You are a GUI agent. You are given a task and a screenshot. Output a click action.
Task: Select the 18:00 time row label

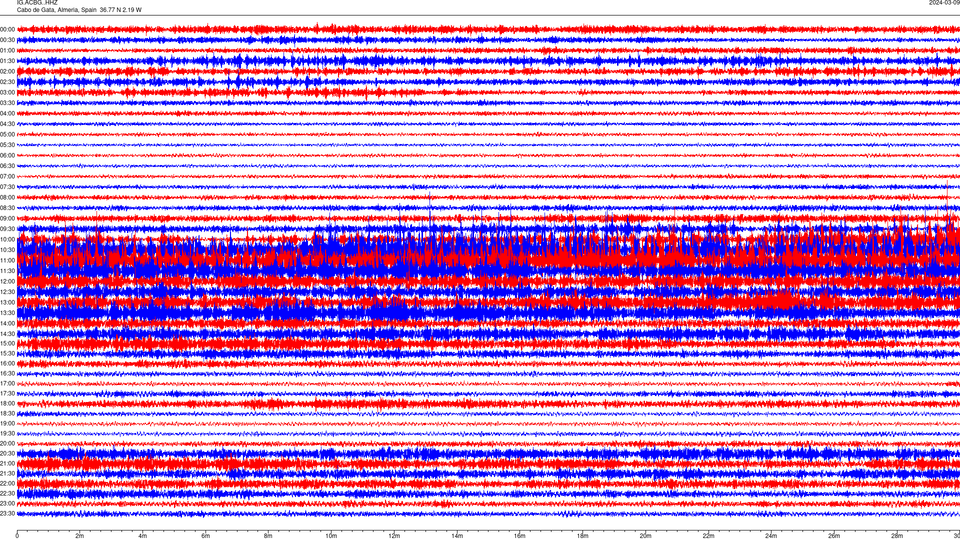click(x=7, y=403)
